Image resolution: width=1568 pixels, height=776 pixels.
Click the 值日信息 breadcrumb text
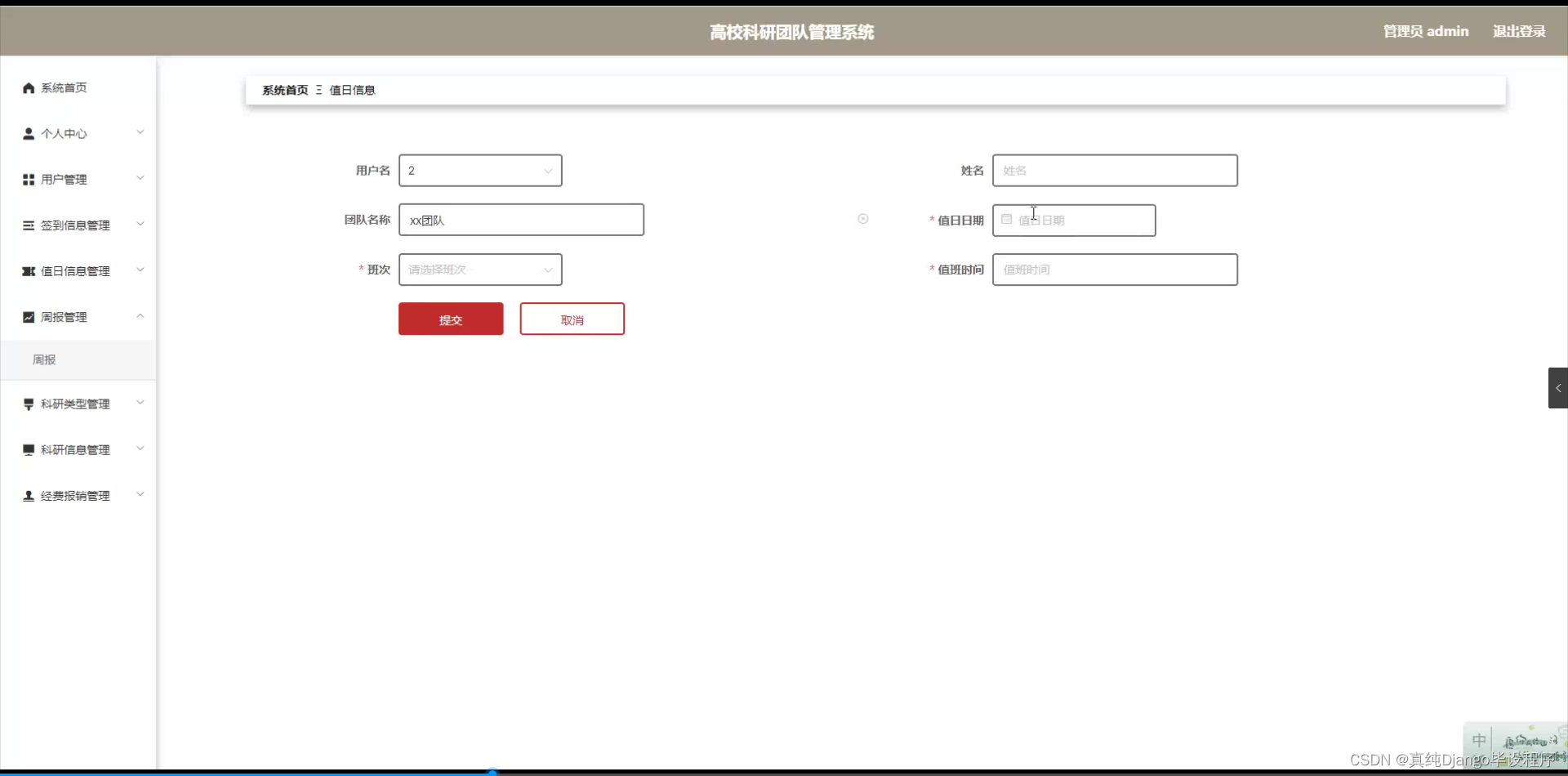coord(352,90)
